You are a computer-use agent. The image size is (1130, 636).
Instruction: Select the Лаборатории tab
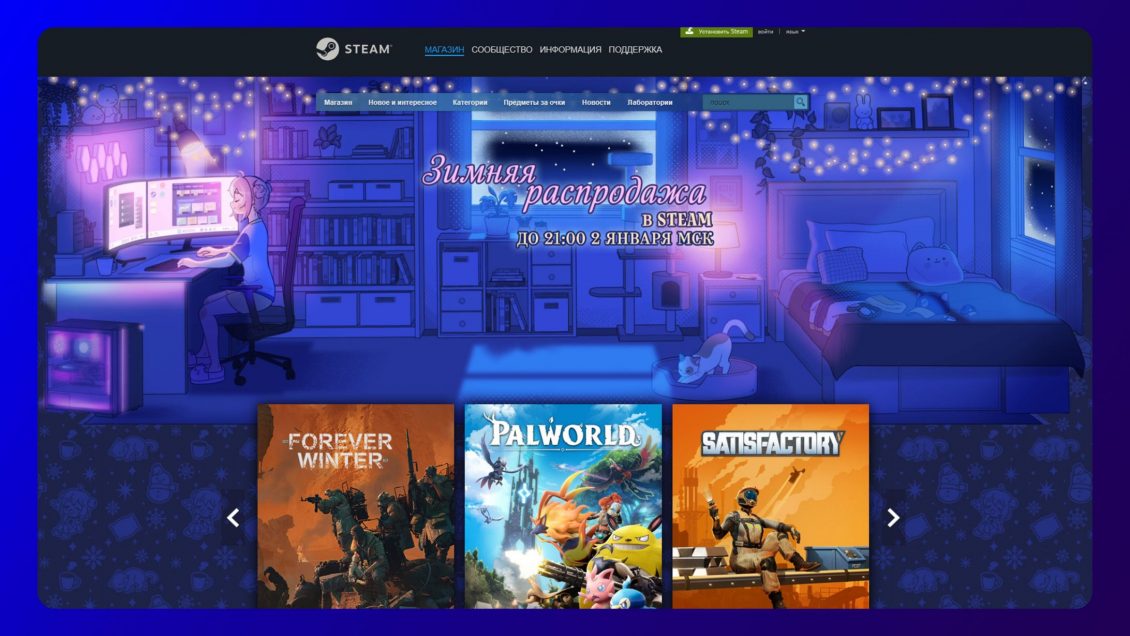coord(650,102)
